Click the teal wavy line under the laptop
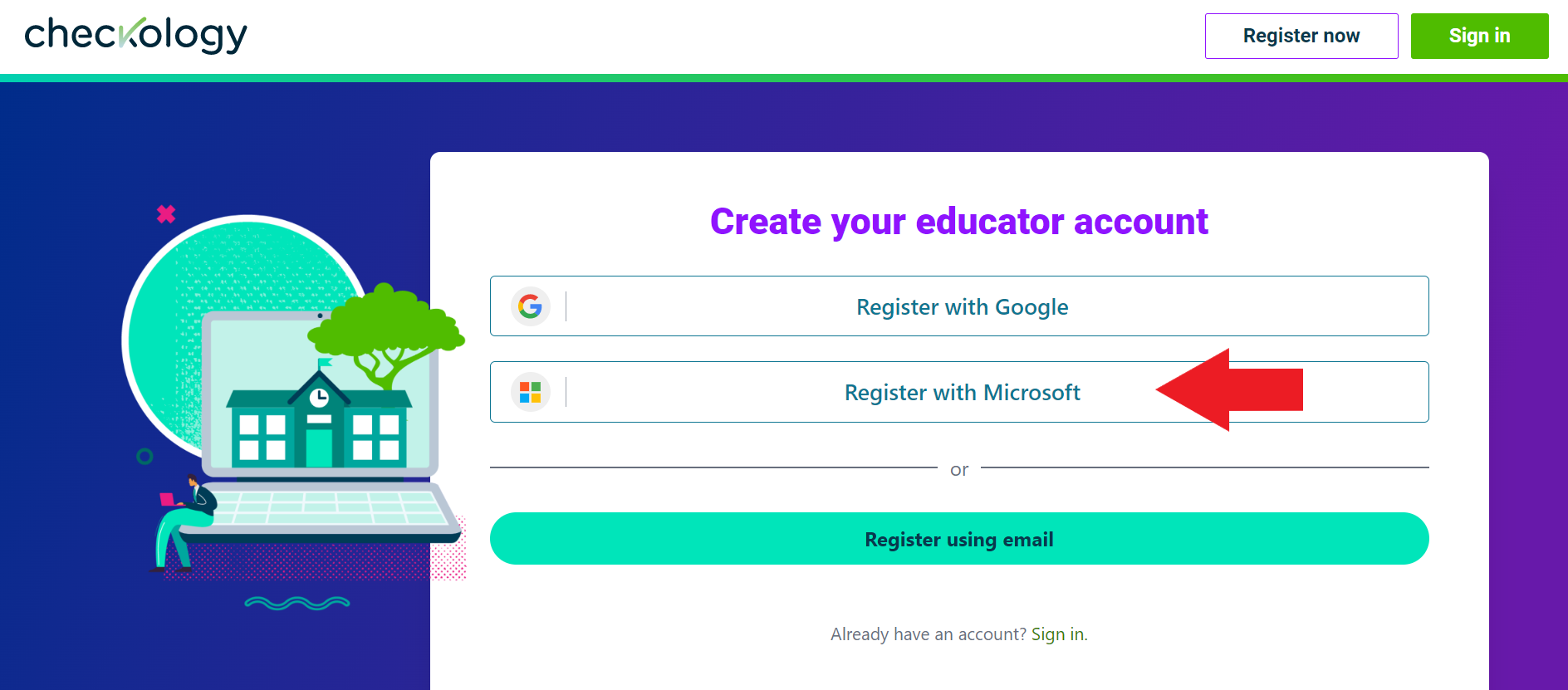 (x=296, y=603)
